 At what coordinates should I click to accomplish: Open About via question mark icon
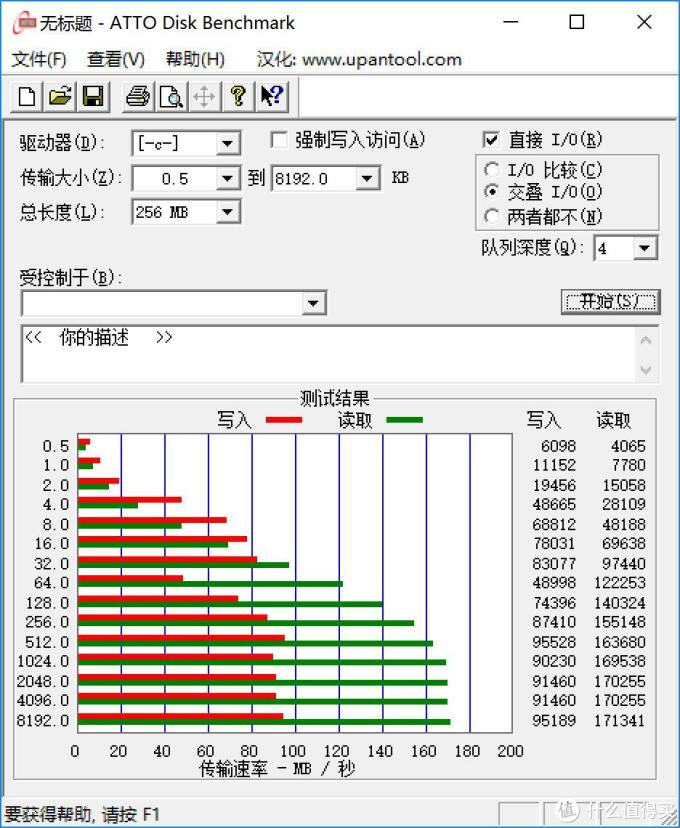[238, 97]
